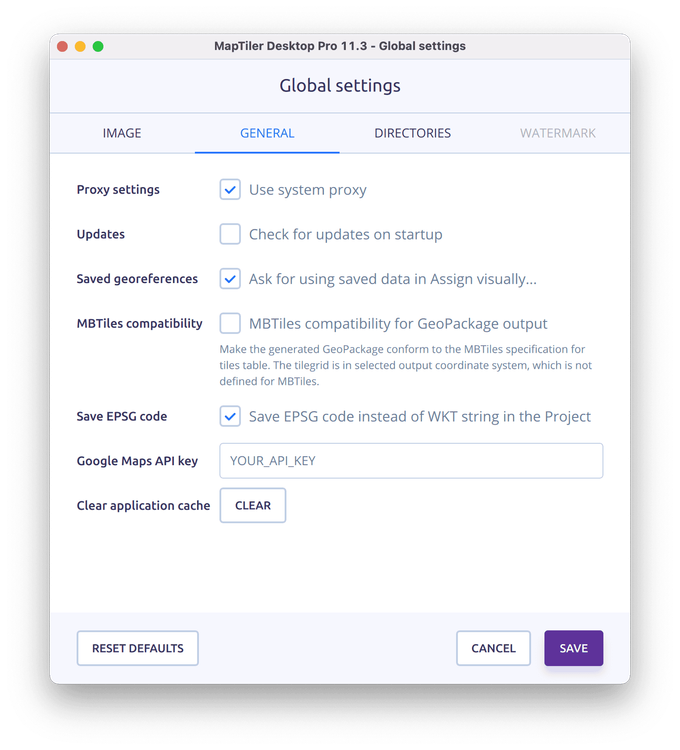Click the Save EPSG code instead of WKT label
680x750 pixels.
[419, 416]
